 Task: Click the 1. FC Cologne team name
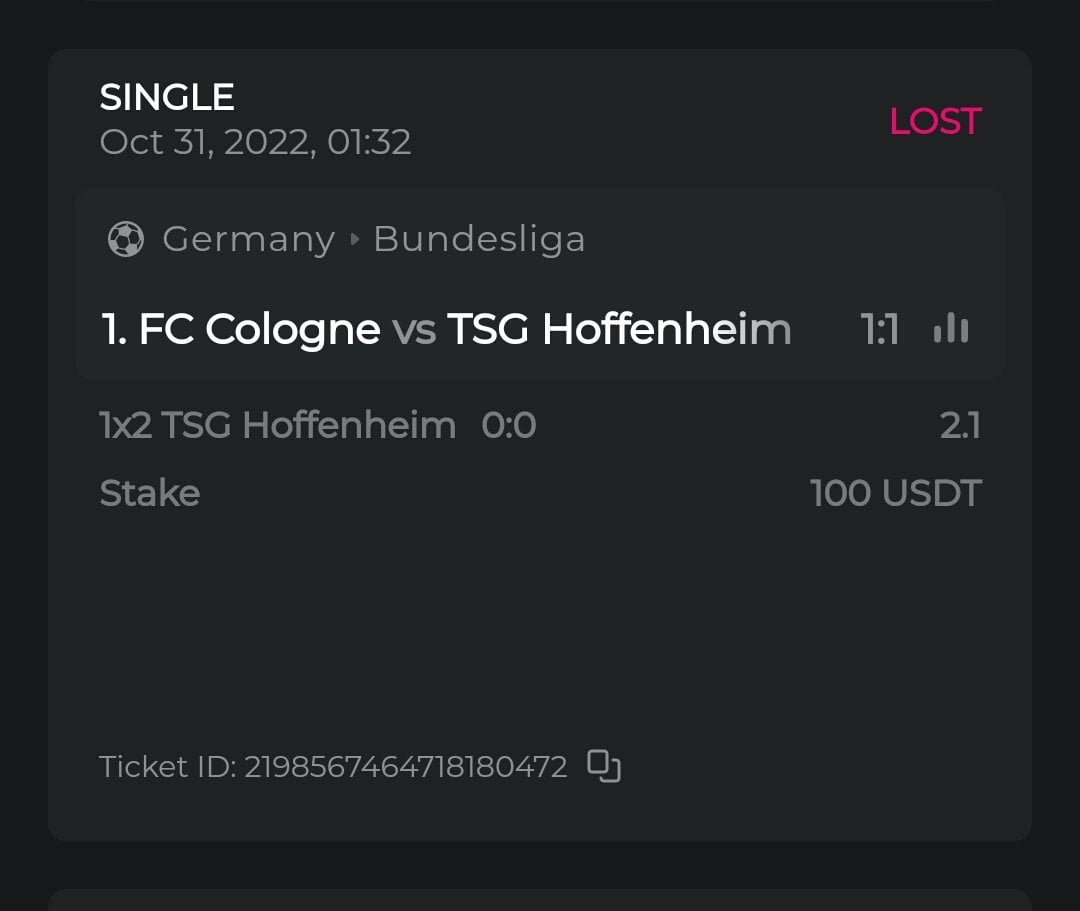241,330
